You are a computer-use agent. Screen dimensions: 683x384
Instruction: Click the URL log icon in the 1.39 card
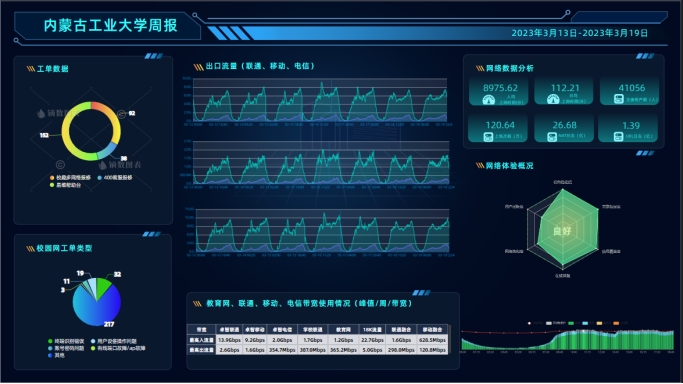pos(618,137)
